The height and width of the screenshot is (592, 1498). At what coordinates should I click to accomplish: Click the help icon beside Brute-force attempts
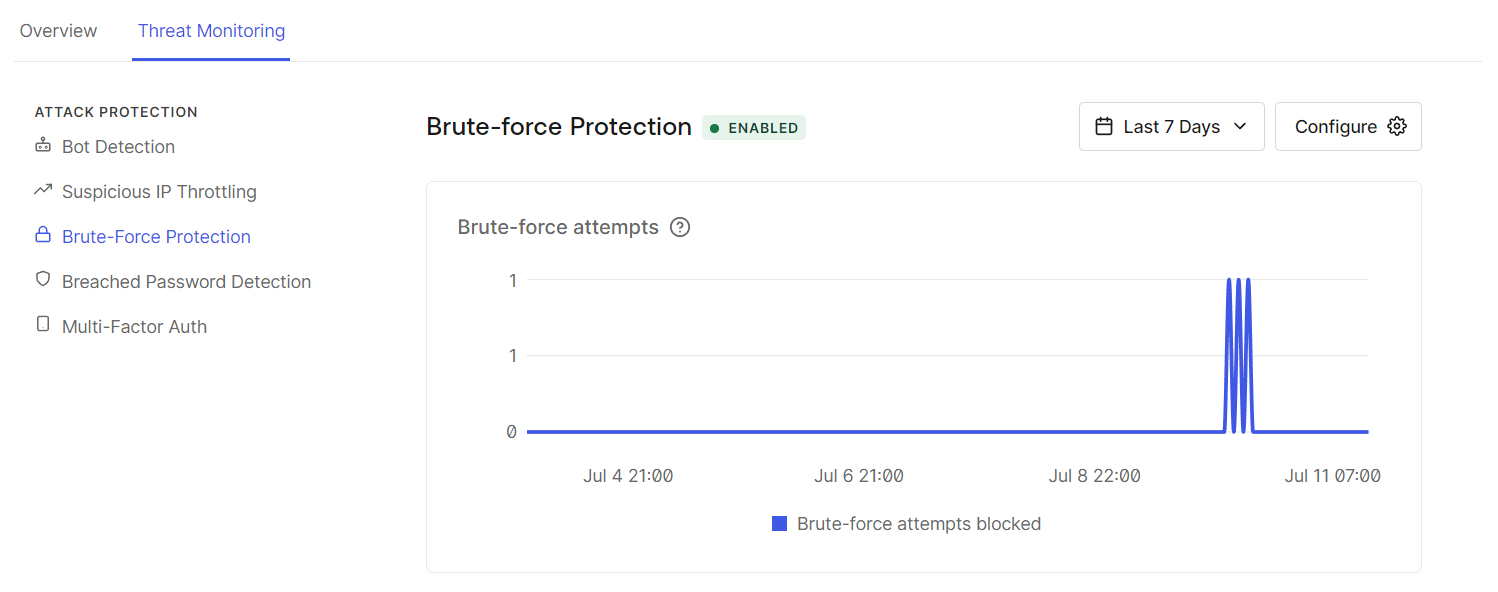point(680,227)
